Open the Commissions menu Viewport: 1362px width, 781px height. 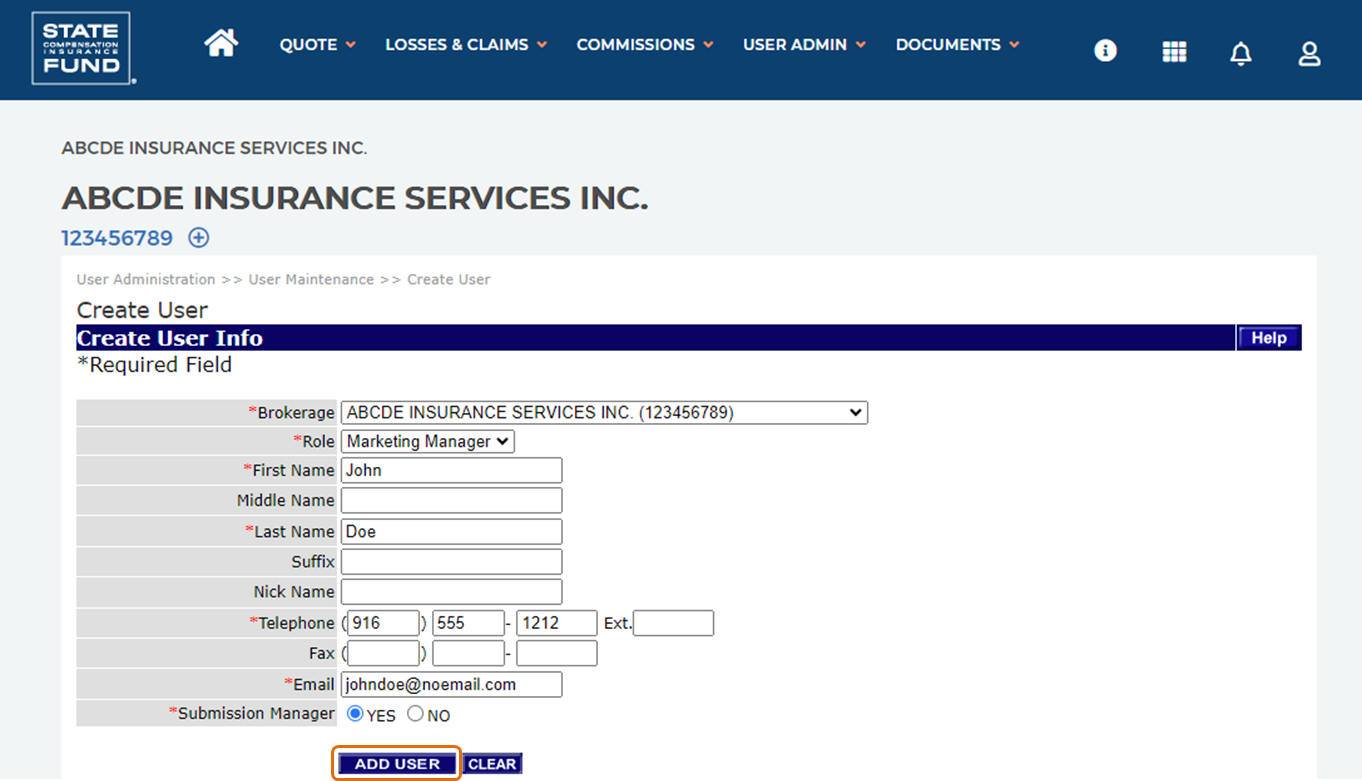pyautogui.click(x=645, y=45)
